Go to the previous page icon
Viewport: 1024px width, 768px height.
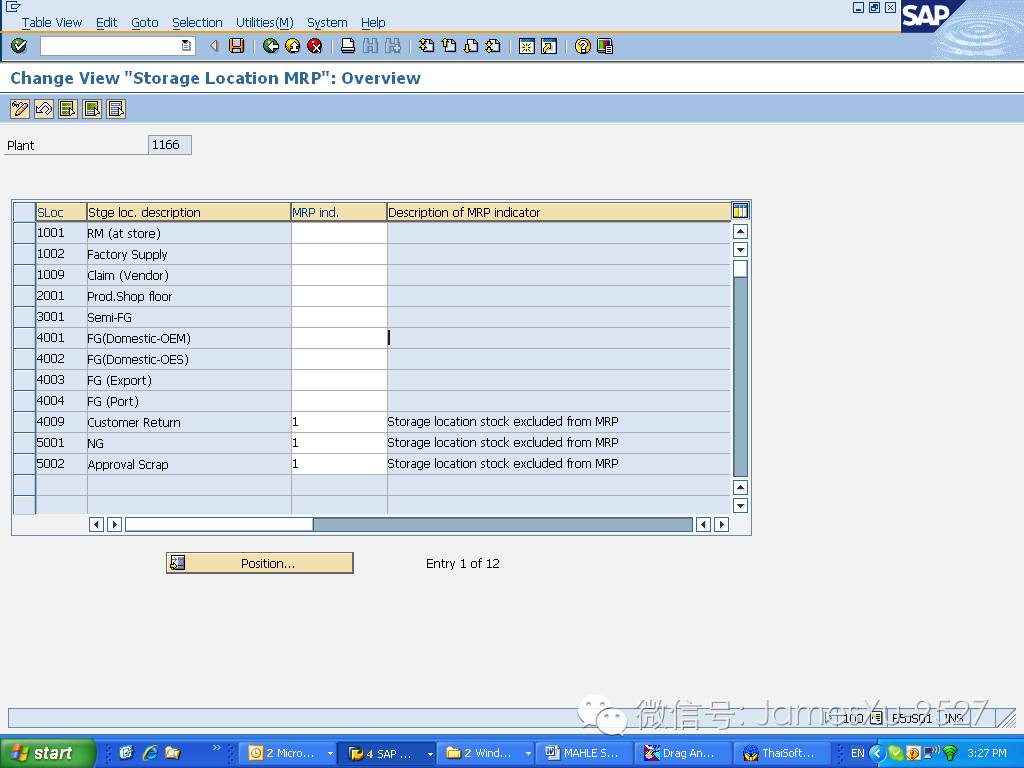449,46
